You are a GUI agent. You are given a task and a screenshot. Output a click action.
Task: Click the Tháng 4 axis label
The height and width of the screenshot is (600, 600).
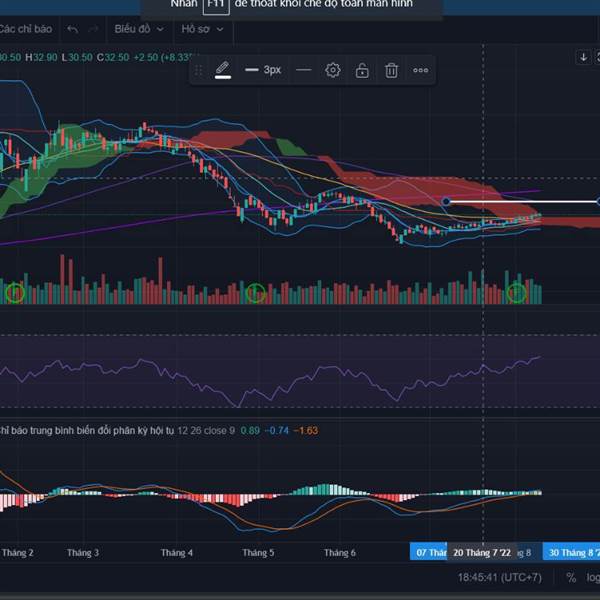click(x=176, y=553)
